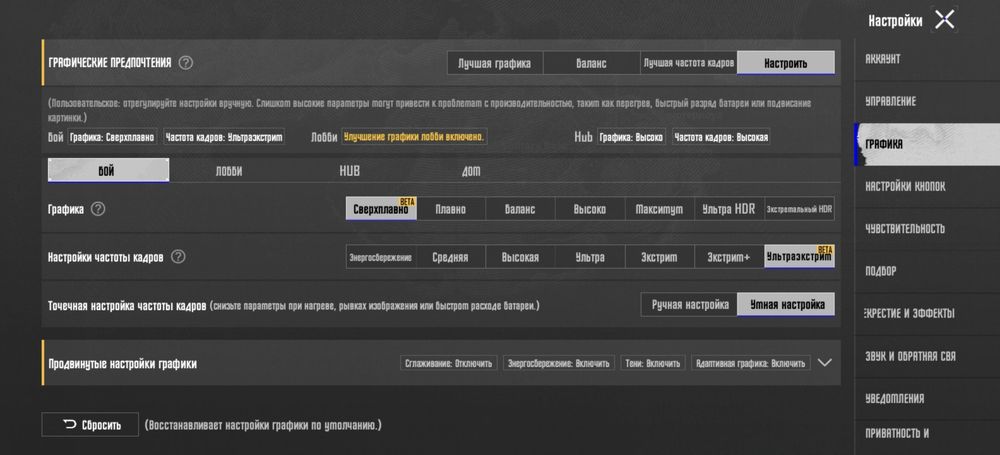1000x455 pixels.
Task: Open help icon next to Графические предпочтения
Action: click(x=186, y=63)
